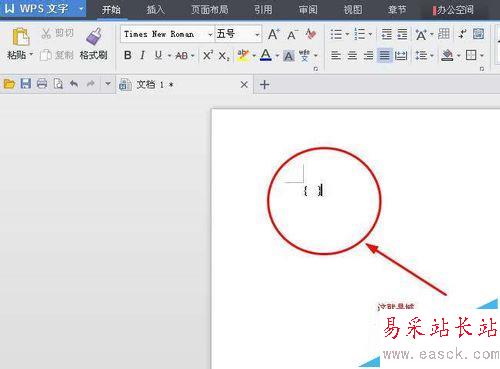The image size is (500, 369).
Task: Click the phonetic guide icon
Action: coord(304,56)
